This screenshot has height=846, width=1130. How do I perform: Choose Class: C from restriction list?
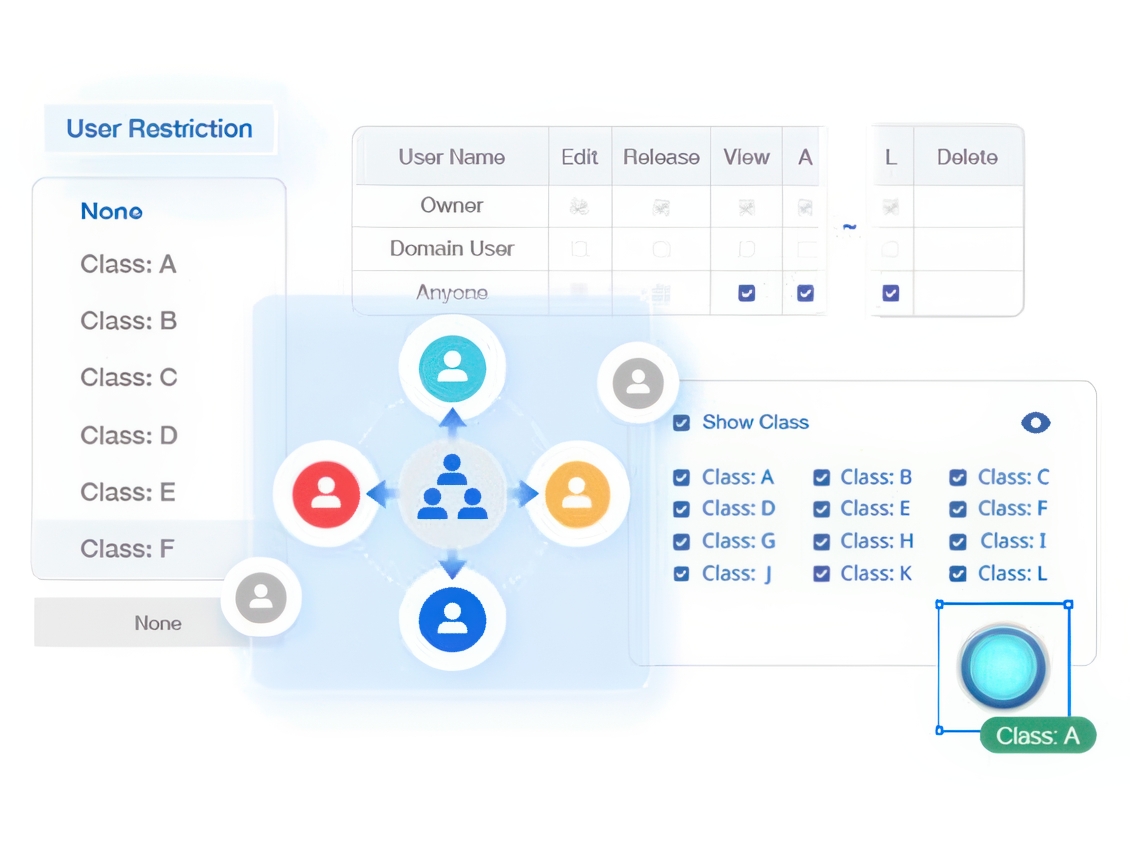point(128,378)
